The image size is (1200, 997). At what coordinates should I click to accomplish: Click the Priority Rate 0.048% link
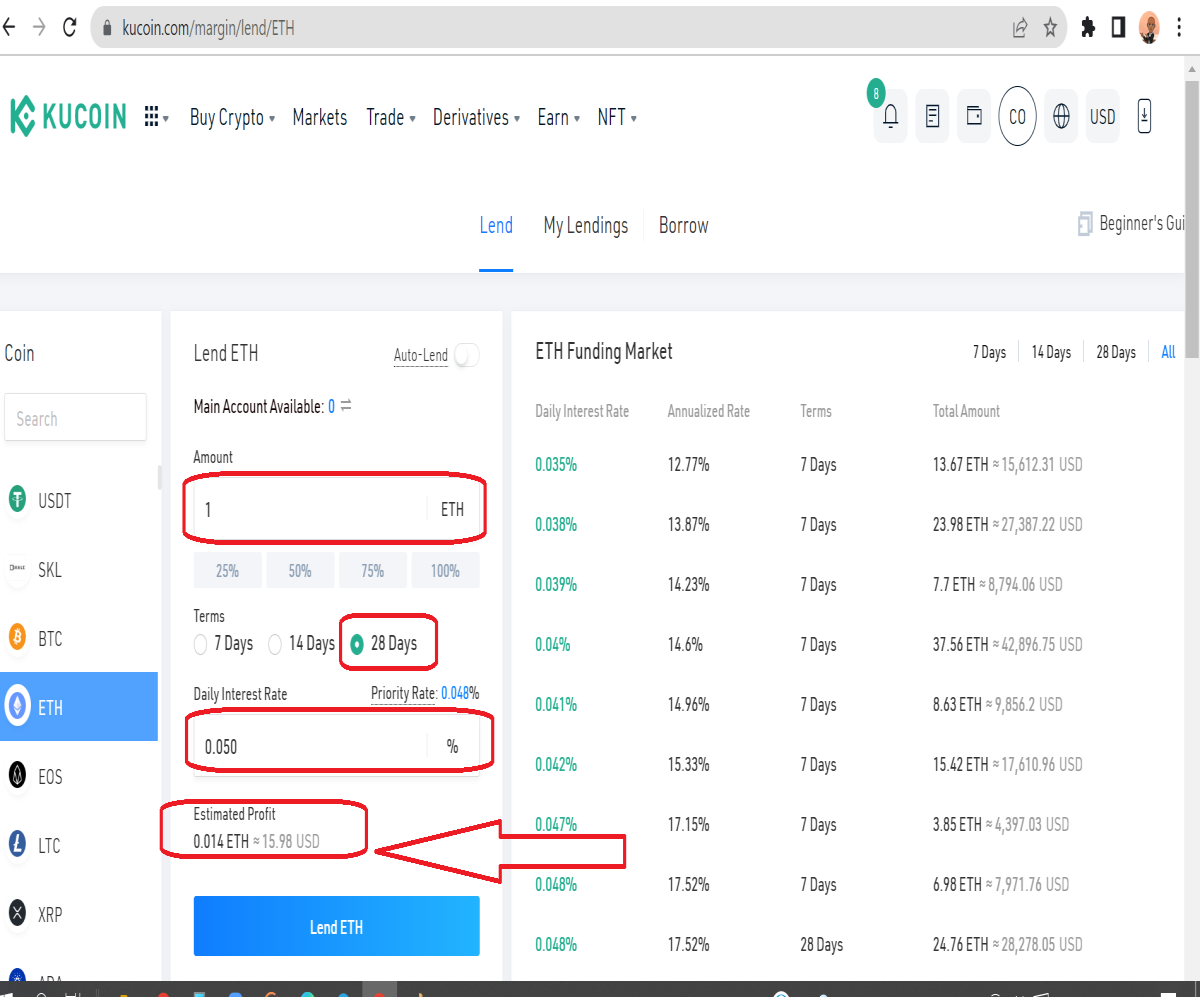point(425,693)
